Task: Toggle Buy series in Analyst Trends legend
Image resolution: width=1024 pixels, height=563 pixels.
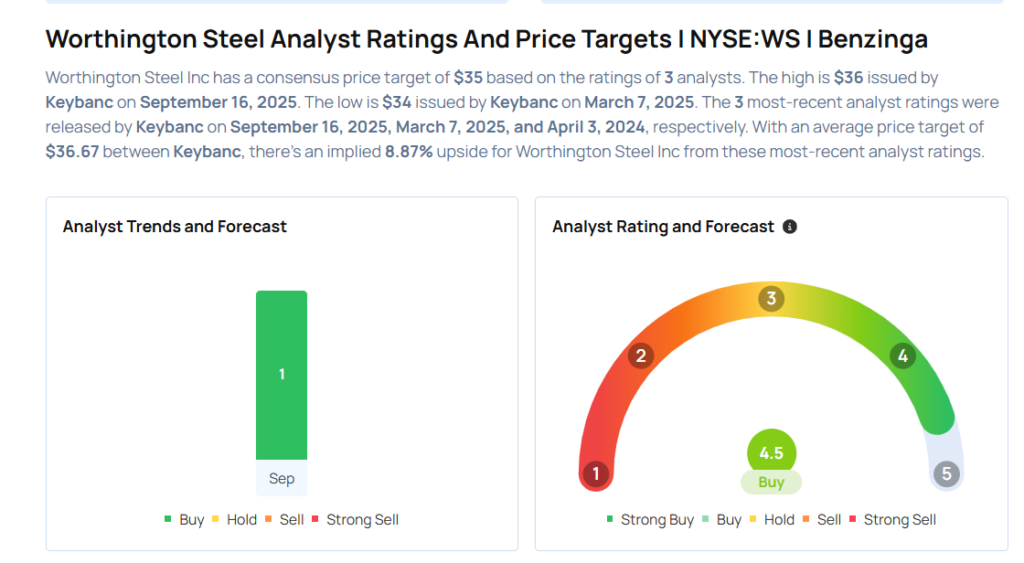Action: click(x=185, y=520)
